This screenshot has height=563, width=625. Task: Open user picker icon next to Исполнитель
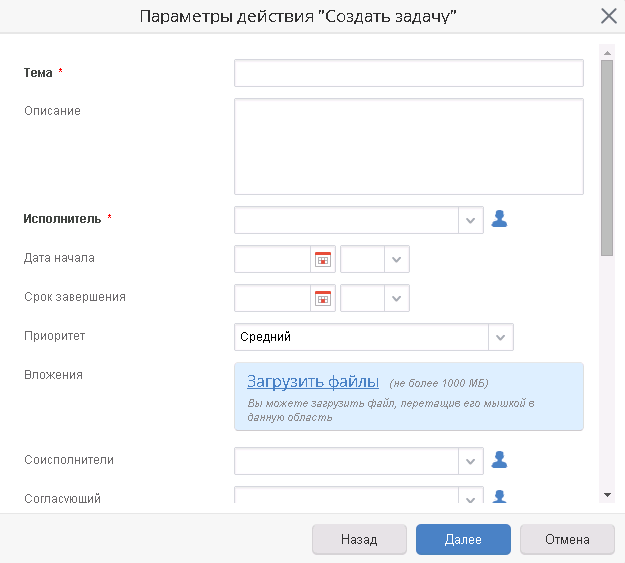(499, 219)
